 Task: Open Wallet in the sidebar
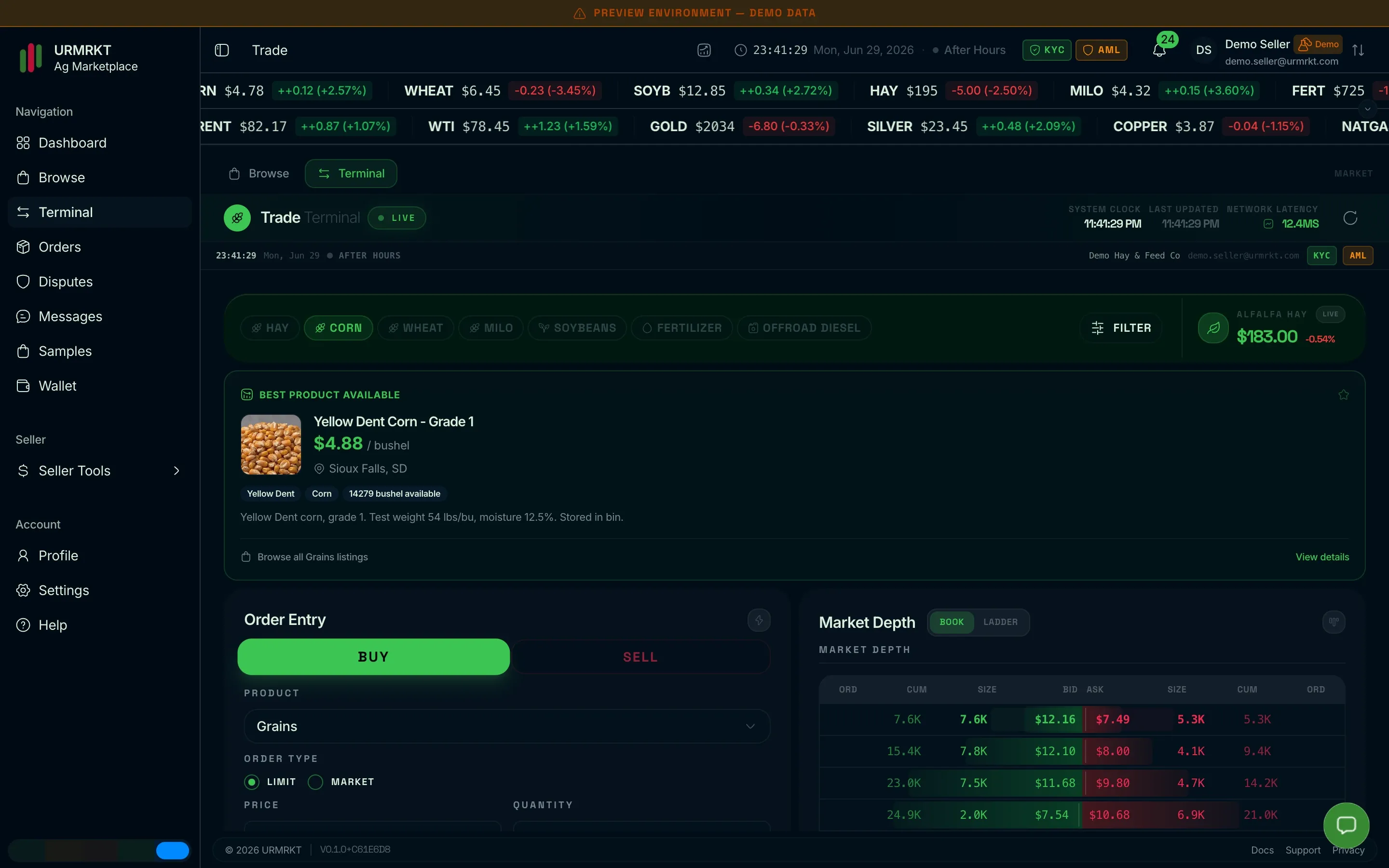click(100, 386)
